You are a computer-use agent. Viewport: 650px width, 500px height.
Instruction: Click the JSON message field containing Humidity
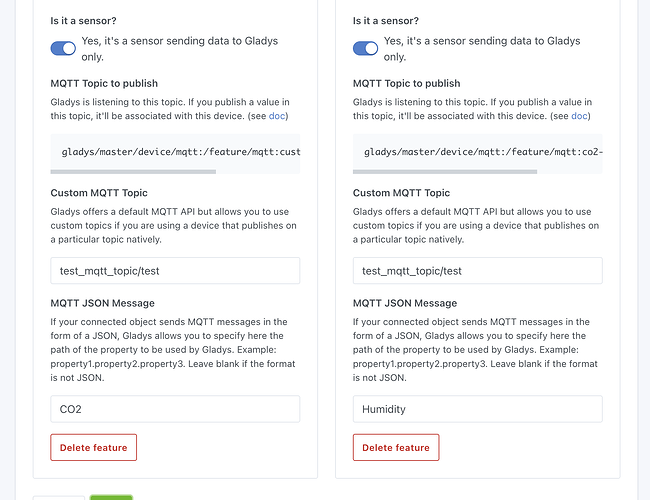click(x=477, y=409)
